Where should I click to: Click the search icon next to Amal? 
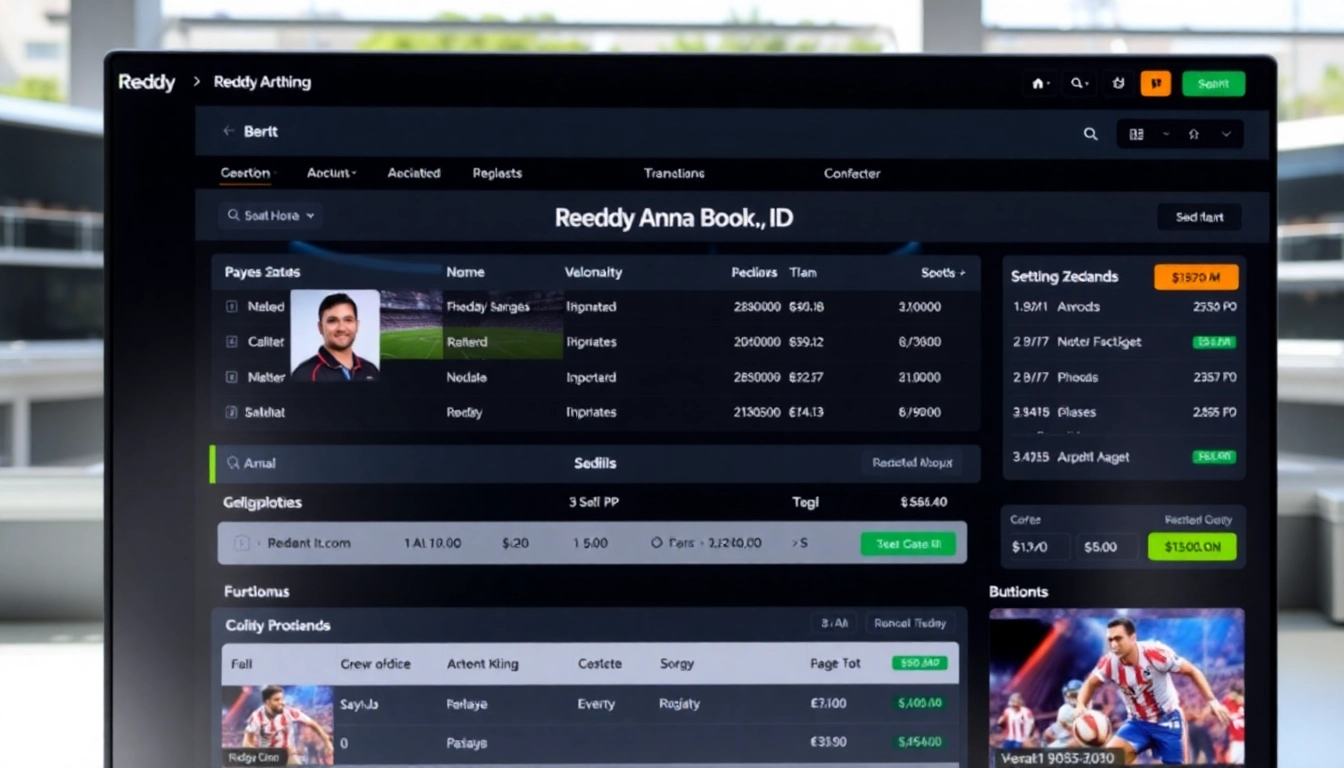point(233,463)
